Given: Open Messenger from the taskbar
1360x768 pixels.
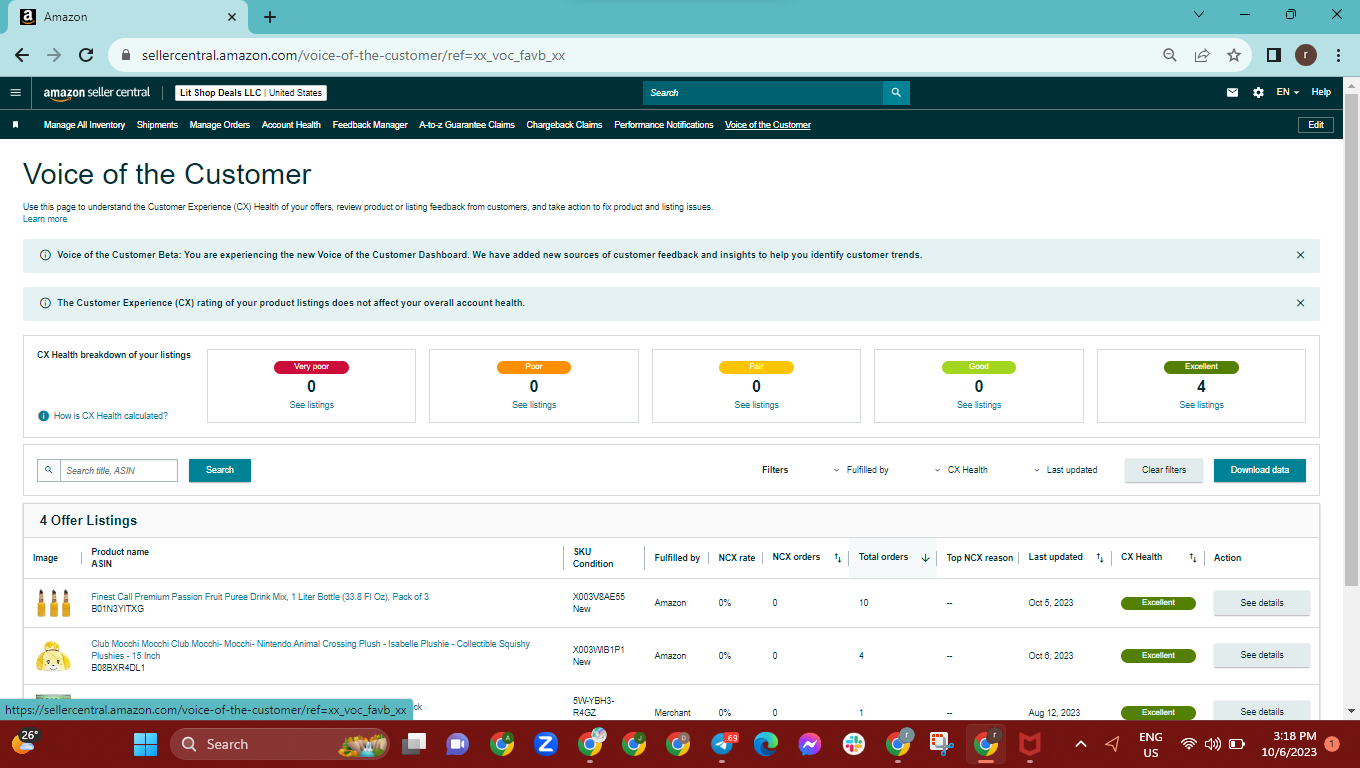Looking at the screenshot, I should coord(810,744).
